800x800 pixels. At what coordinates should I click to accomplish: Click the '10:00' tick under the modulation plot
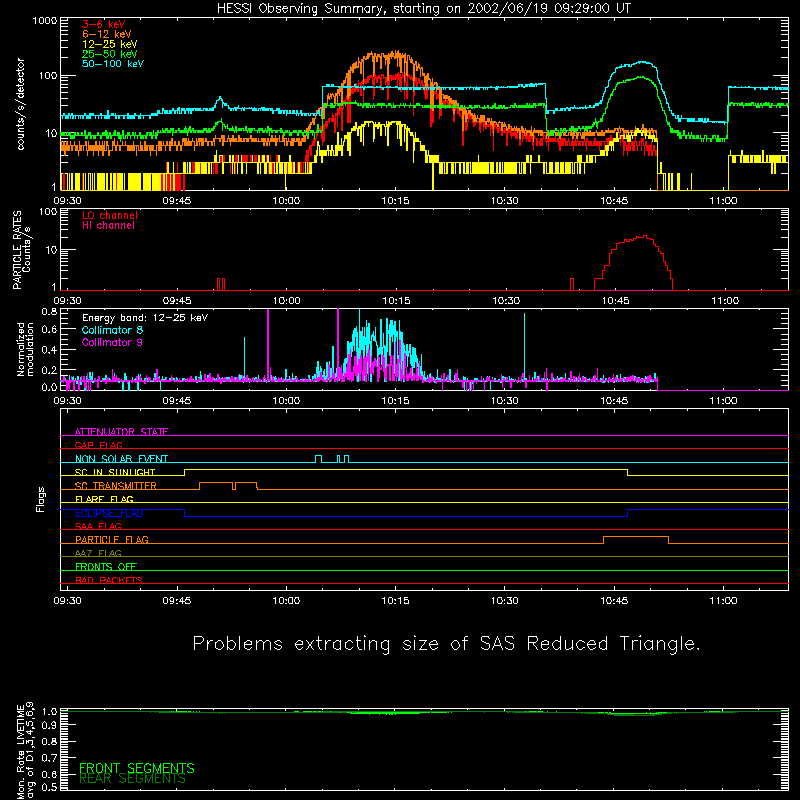pos(286,401)
